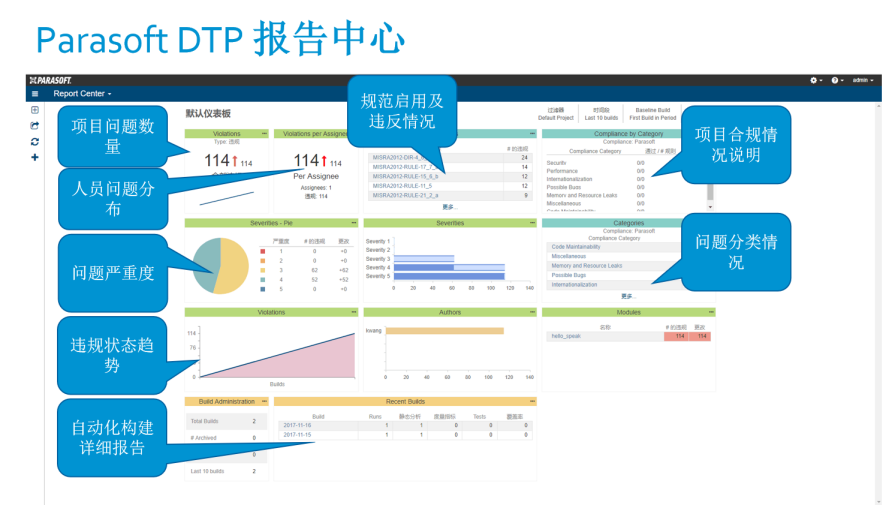Click the share dashboard icon in sidebar

pos(35,126)
